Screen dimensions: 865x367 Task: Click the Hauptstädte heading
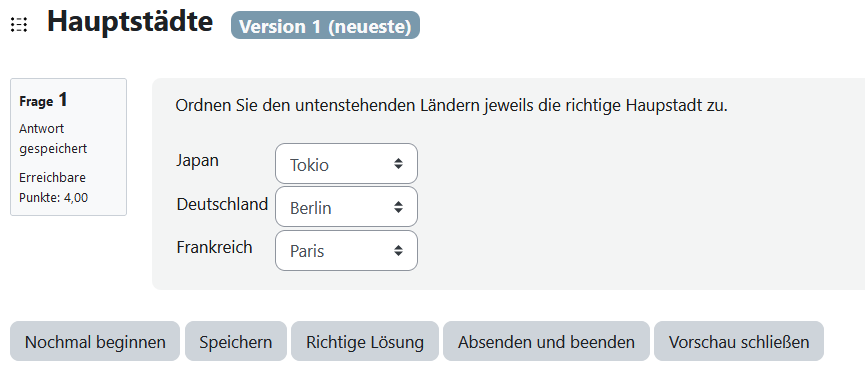tap(130, 23)
